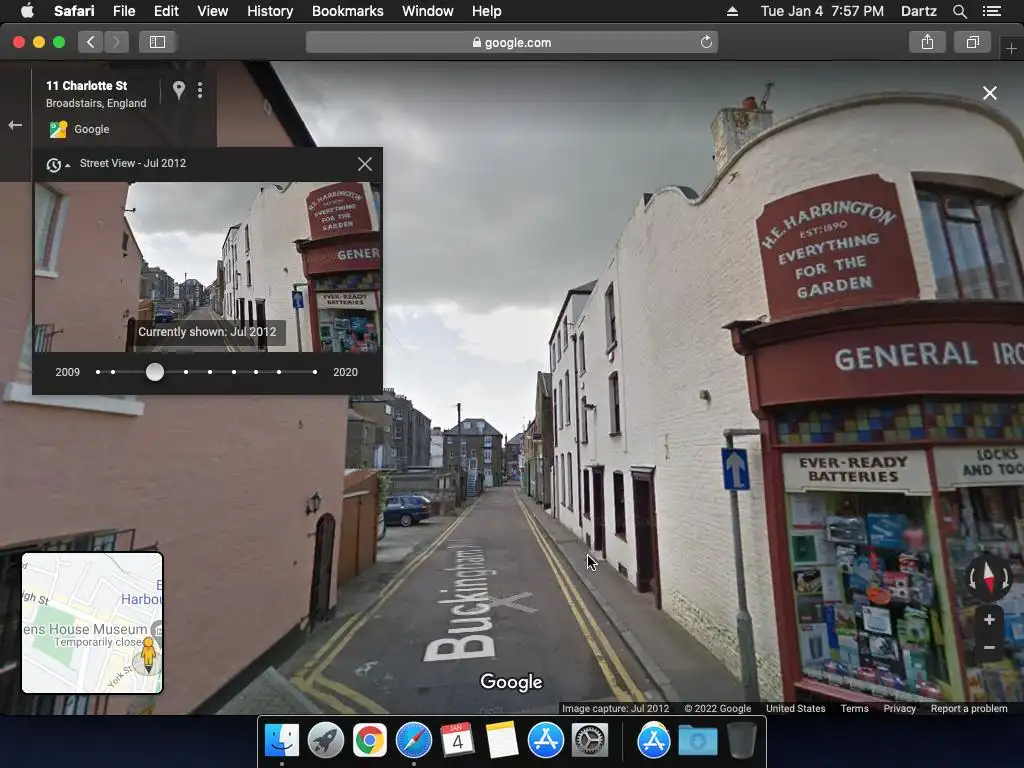This screenshot has width=1024, height=768.
Task: Click the Pegman on the mini map
Action: coord(149,654)
